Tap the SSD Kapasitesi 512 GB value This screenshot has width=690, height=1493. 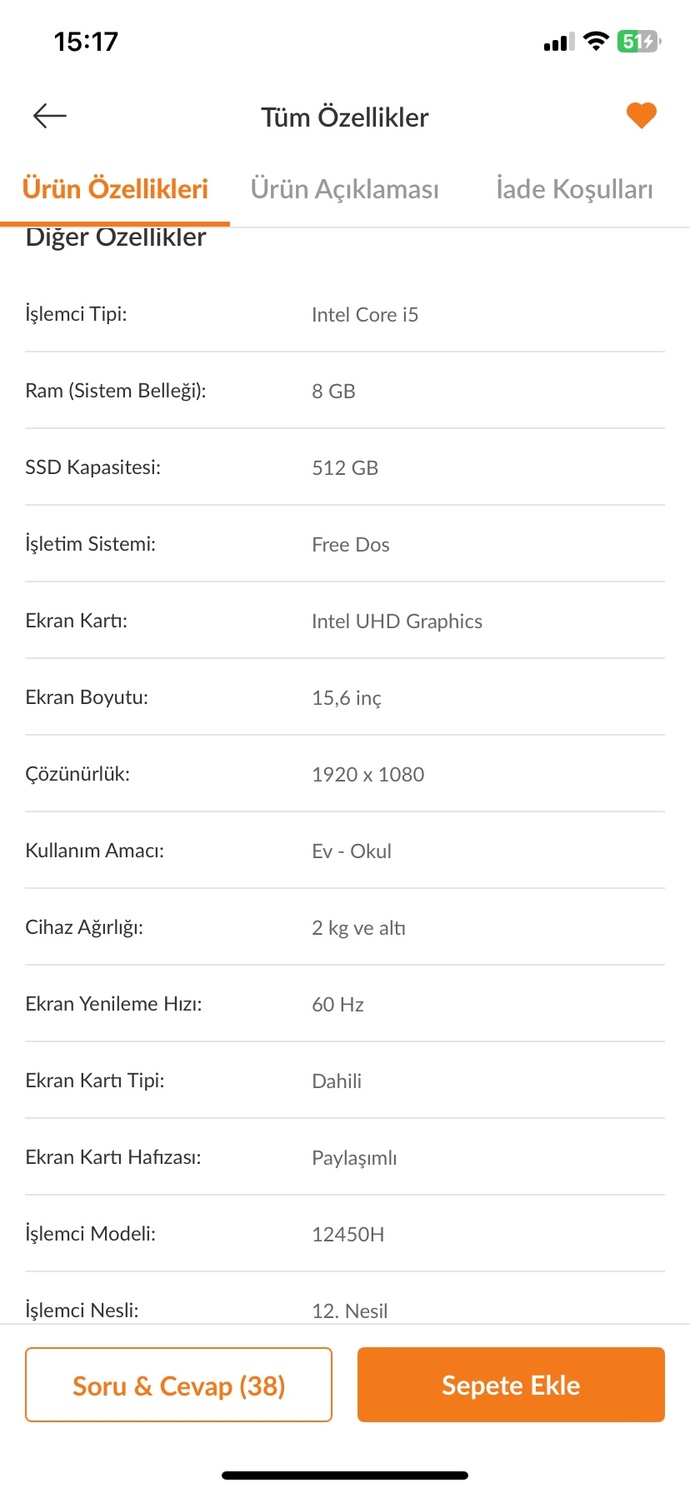[x=345, y=468]
